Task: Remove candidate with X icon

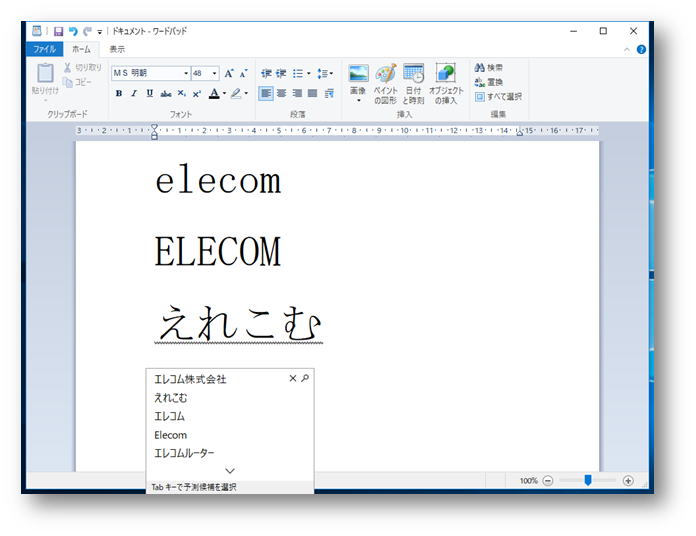Action: (293, 378)
